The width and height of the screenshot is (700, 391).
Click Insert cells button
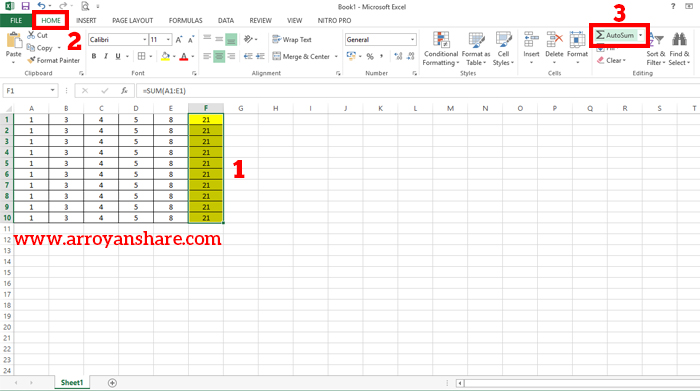531,49
